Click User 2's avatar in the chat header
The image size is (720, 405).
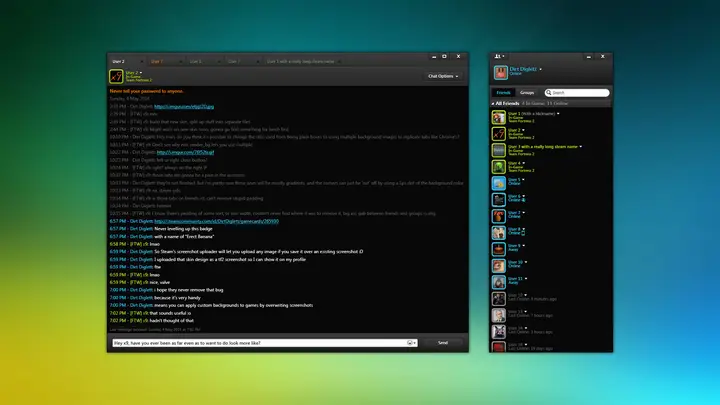pyautogui.click(x=116, y=76)
